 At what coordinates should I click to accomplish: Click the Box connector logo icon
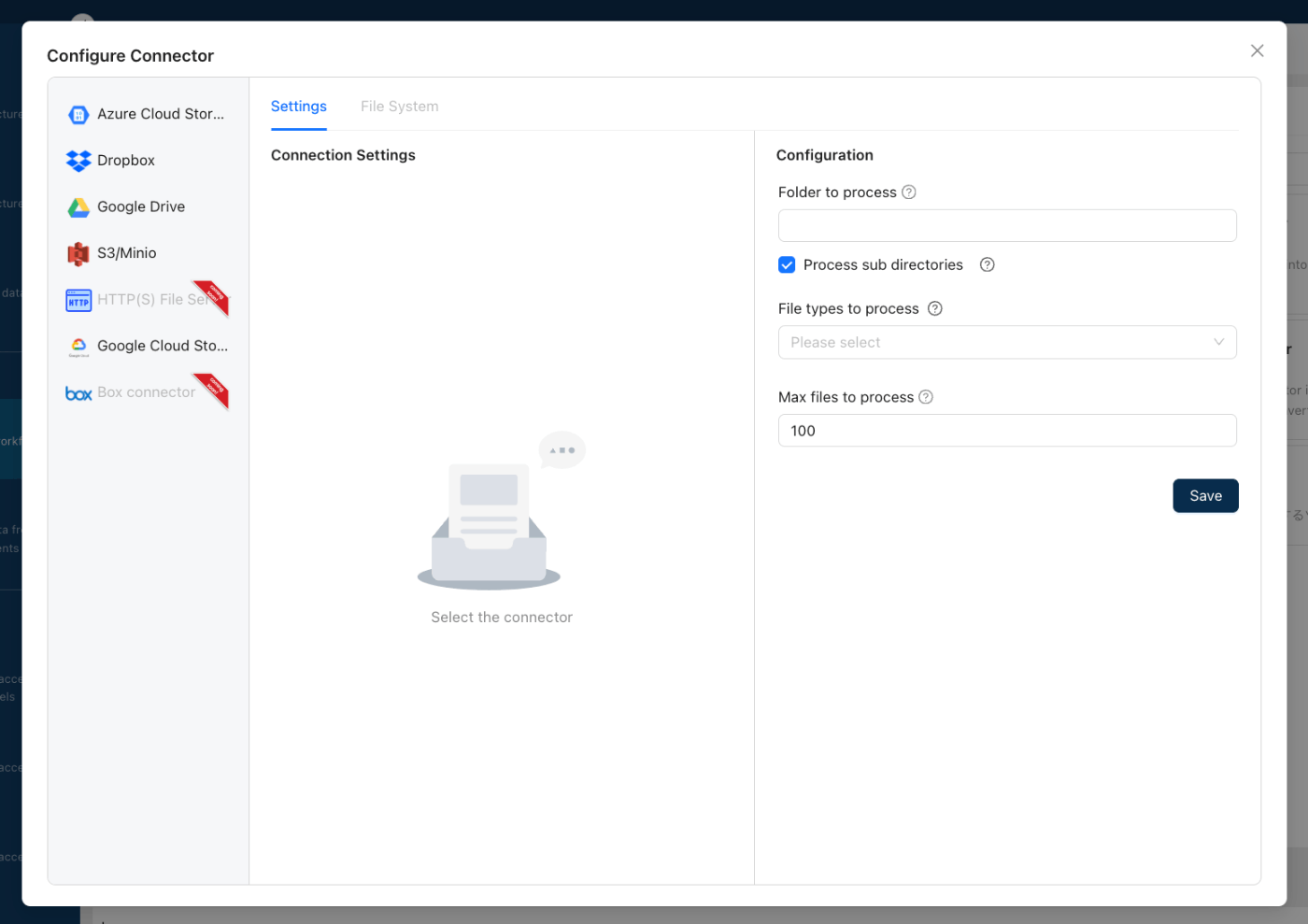[78, 393]
